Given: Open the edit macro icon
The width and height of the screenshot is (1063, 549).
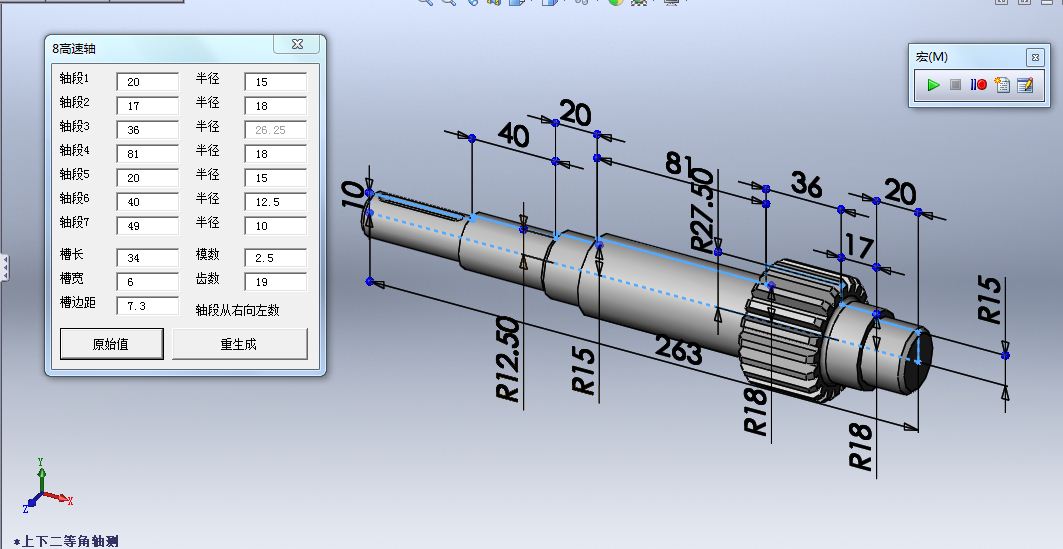Looking at the screenshot, I should point(1025,85).
